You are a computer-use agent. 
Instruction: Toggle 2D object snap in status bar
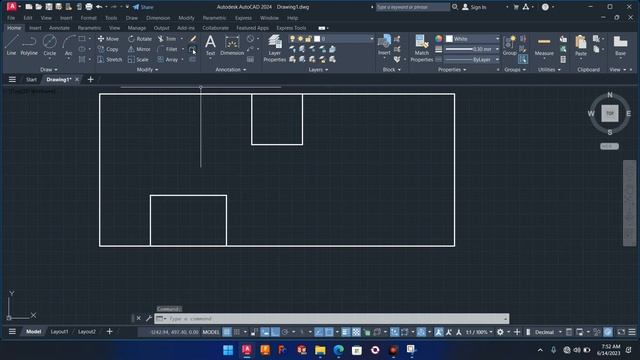pyautogui.click(x=329, y=332)
